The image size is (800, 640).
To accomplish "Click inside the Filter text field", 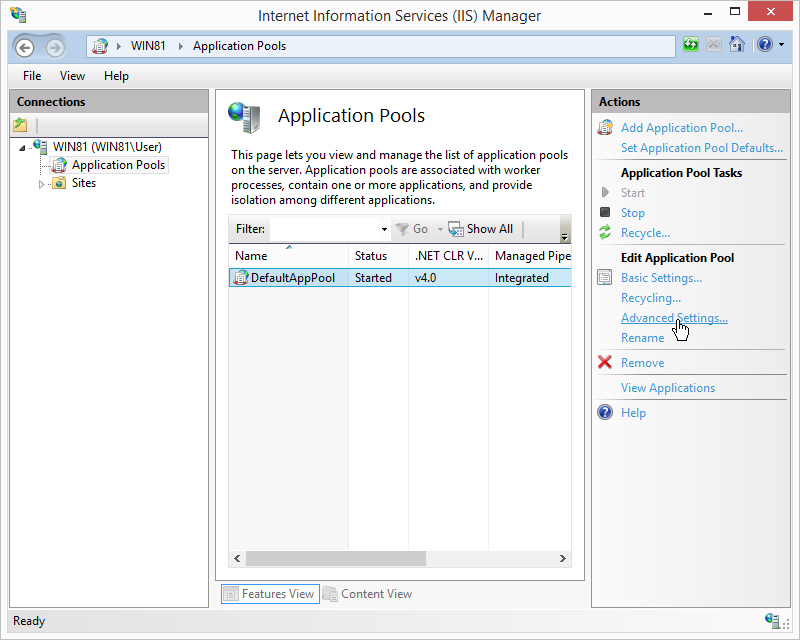I will 325,229.
